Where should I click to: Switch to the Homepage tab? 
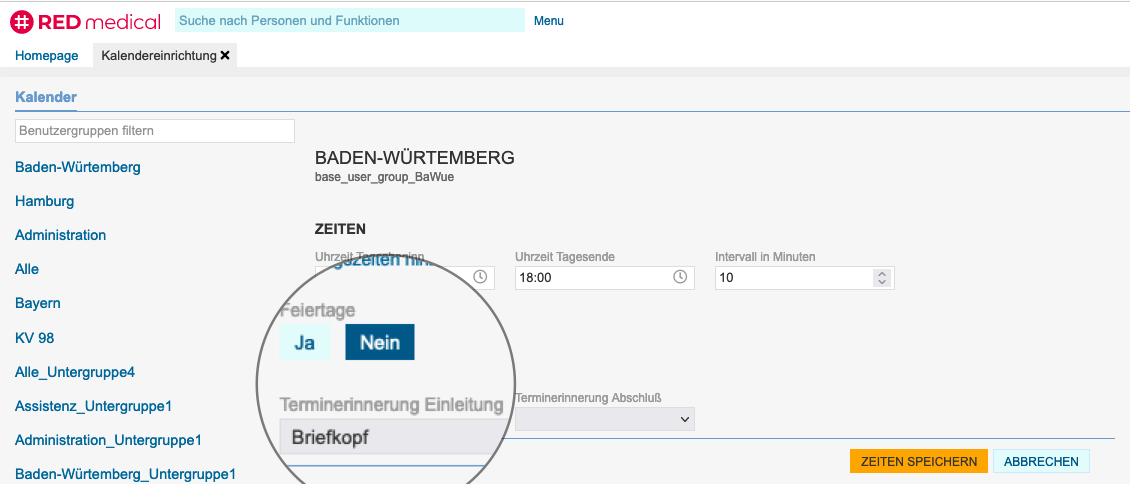tap(46, 56)
